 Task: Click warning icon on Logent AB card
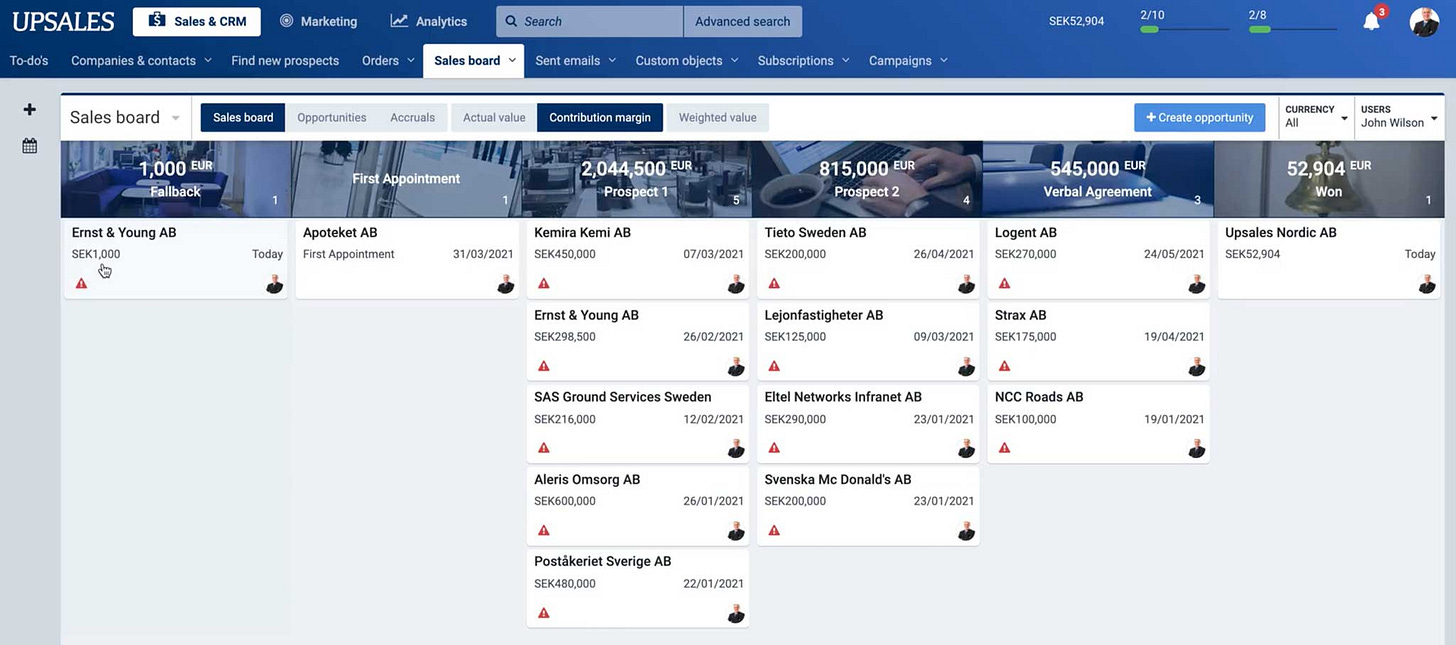(x=1004, y=284)
